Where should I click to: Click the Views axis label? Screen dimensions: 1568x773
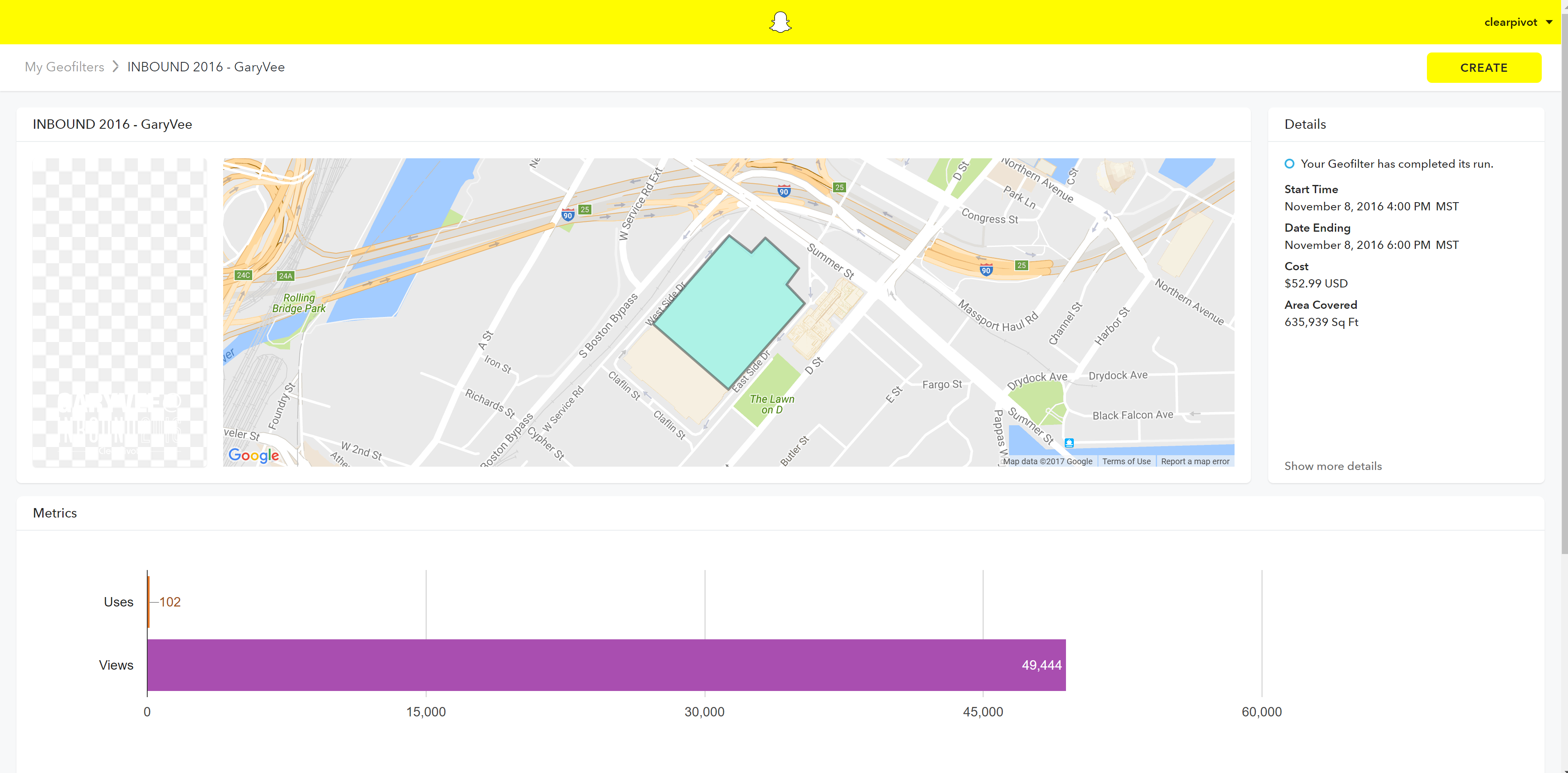click(x=116, y=665)
